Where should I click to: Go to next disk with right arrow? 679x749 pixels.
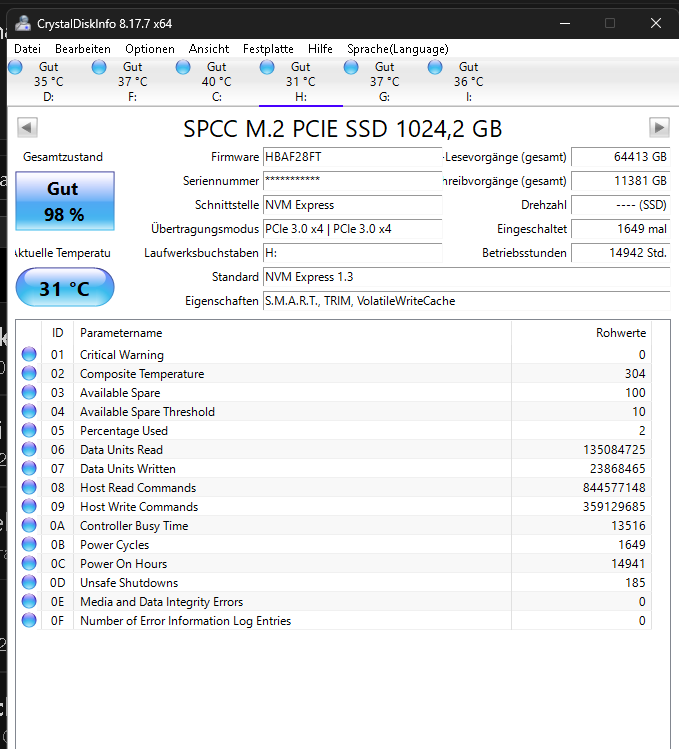pos(659,128)
